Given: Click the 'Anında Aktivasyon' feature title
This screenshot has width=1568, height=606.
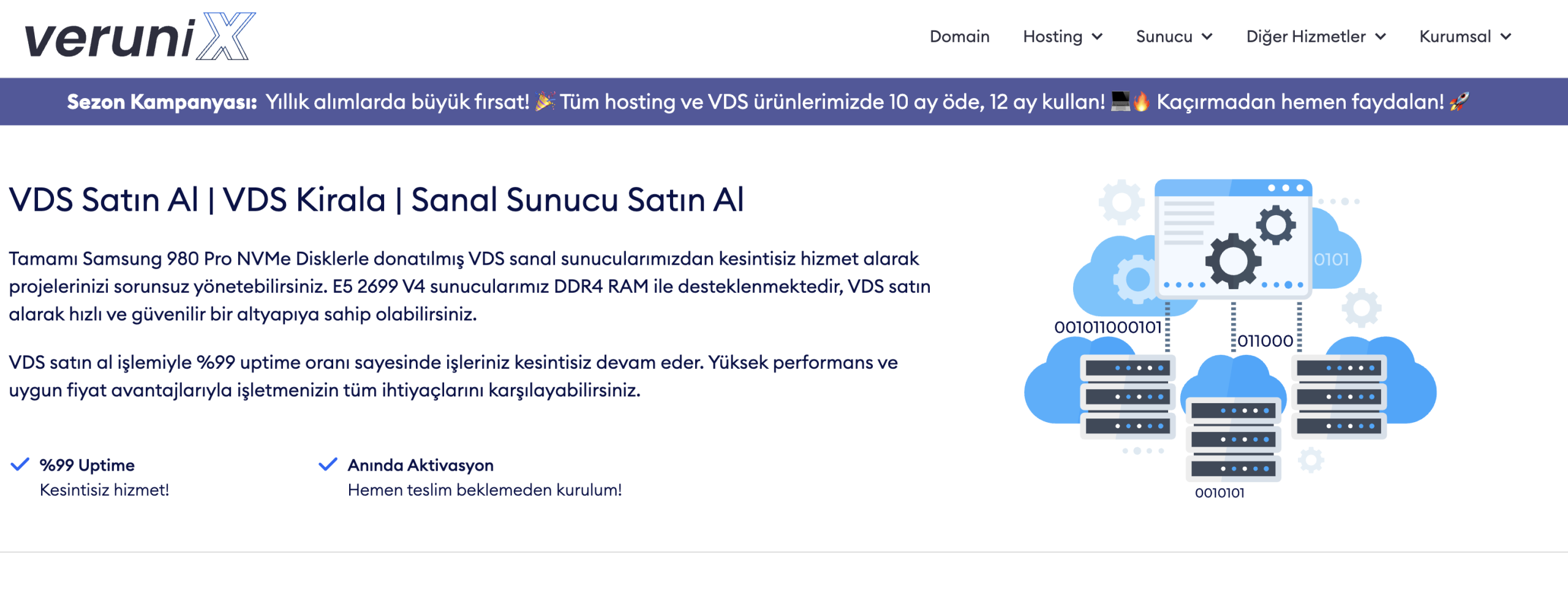Looking at the screenshot, I should click(x=420, y=465).
